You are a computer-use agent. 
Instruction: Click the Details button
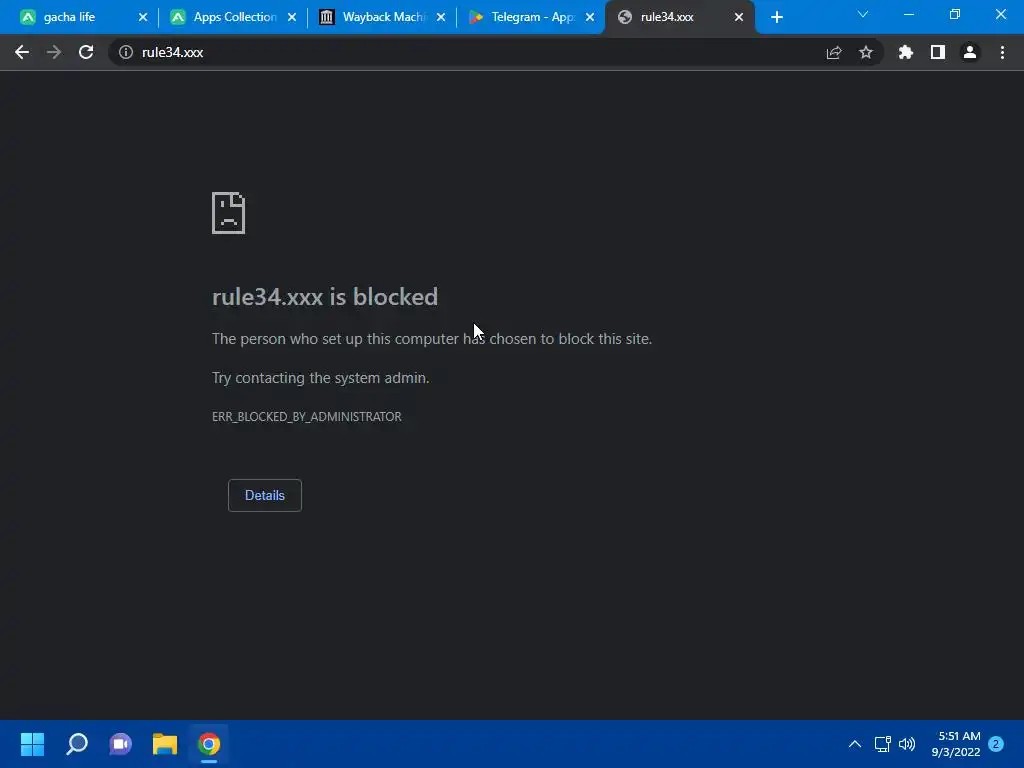tap(264, 495)
